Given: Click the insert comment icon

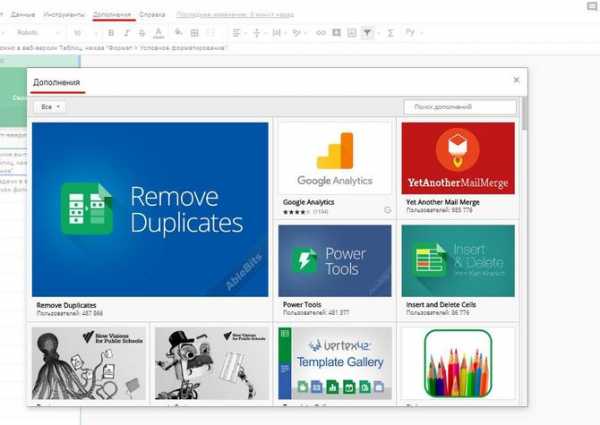Looking at the screenshot, I should pyautogui.click(x=336, y=33).
